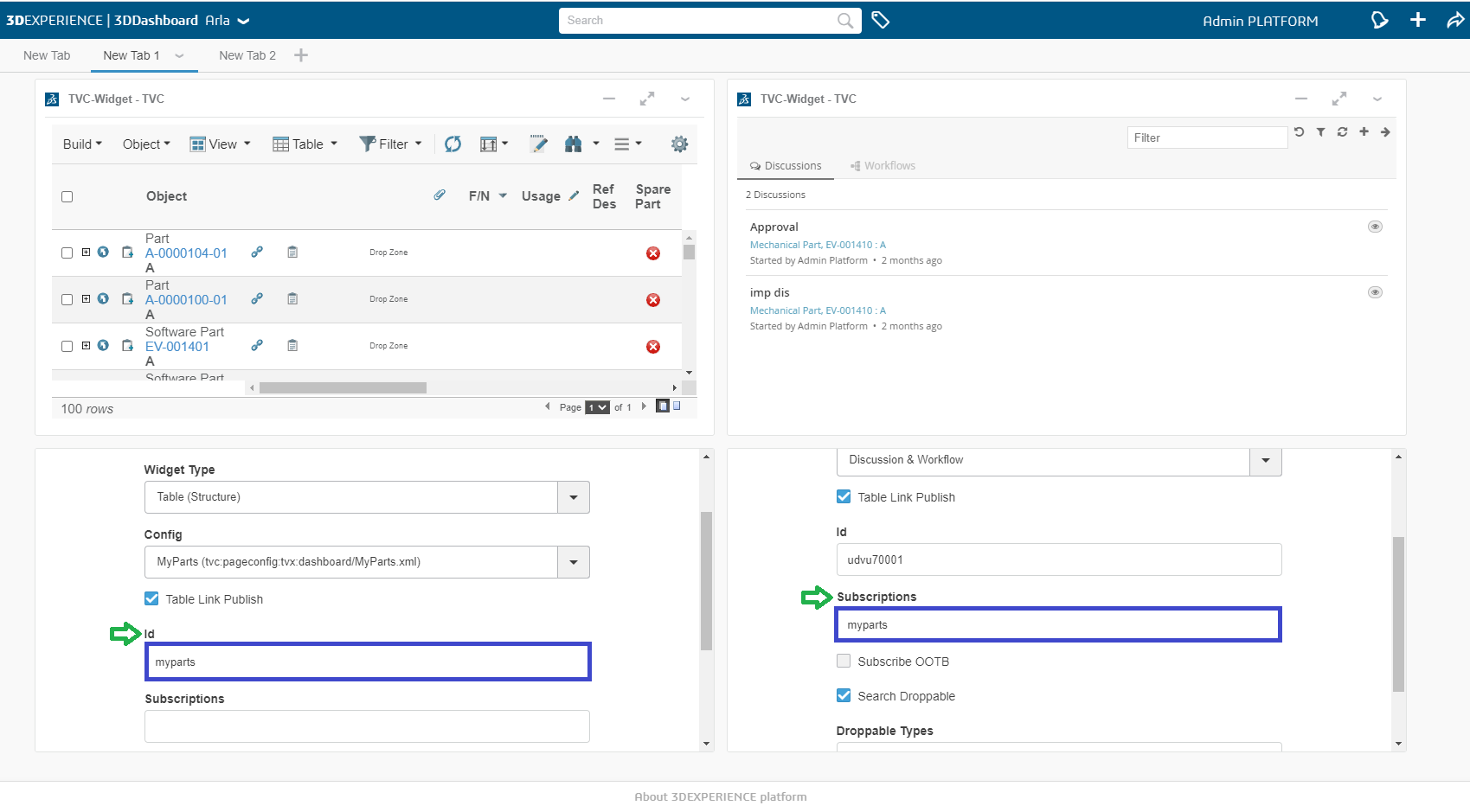
Task: Click the plus icon in the discussions toolbar
Action: [1364, 132]
